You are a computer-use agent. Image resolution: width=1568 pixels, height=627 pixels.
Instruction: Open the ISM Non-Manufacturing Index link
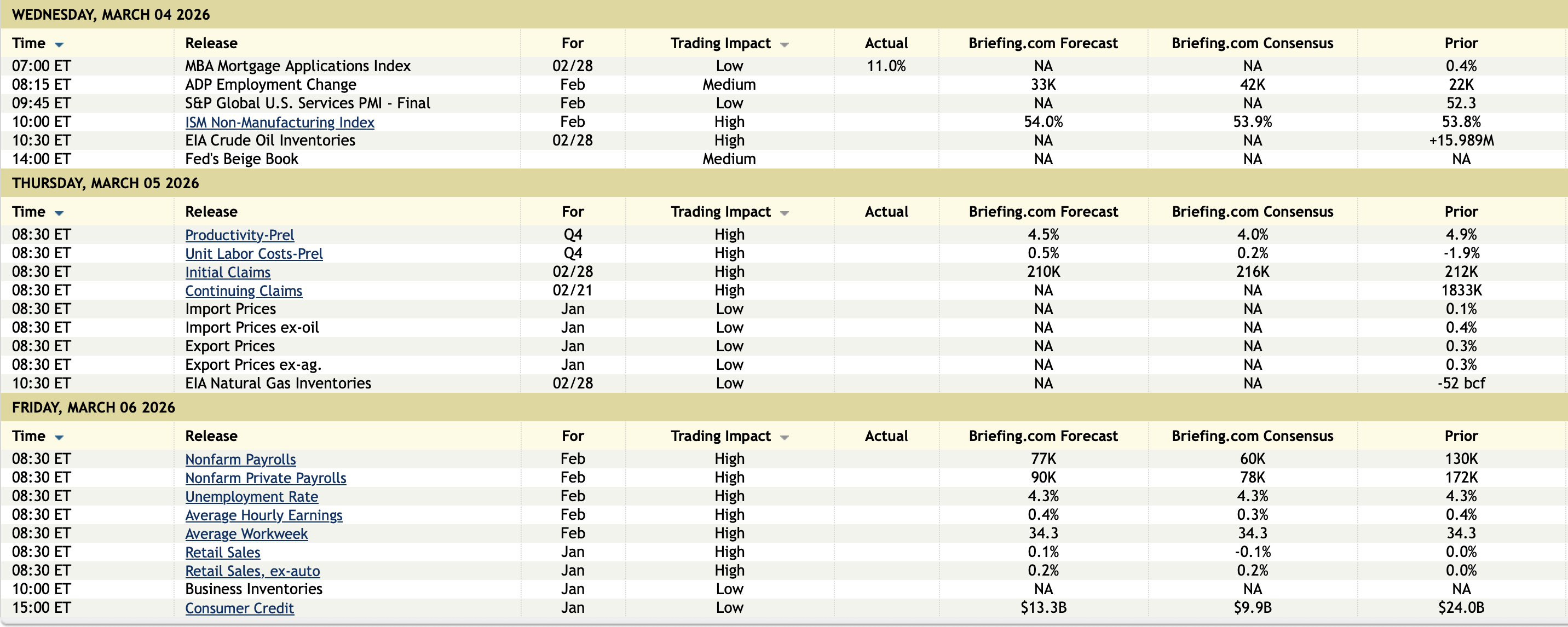pos(279,122)
